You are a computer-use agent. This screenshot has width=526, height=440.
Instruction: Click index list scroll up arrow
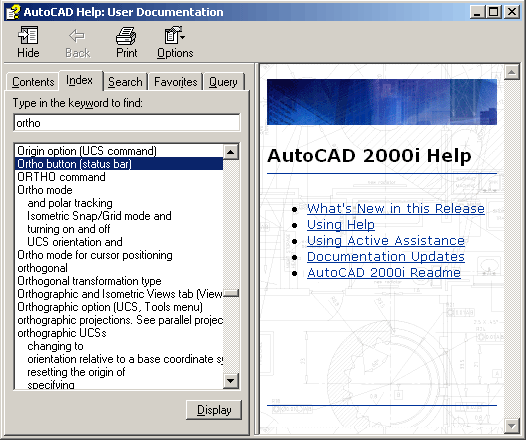(x=231, y=152)
